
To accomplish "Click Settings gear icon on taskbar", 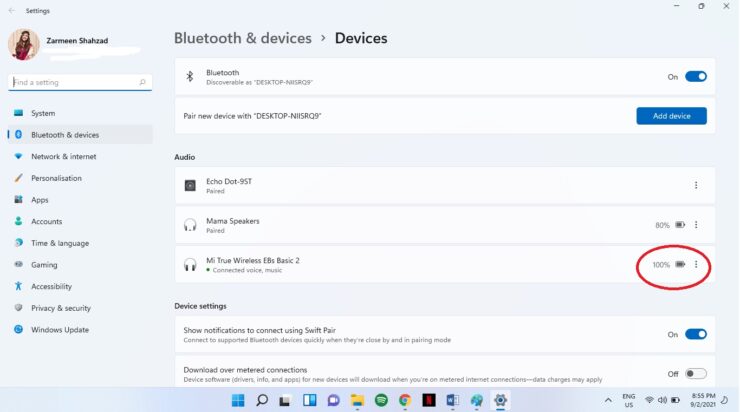I will (x=500, y=400).
